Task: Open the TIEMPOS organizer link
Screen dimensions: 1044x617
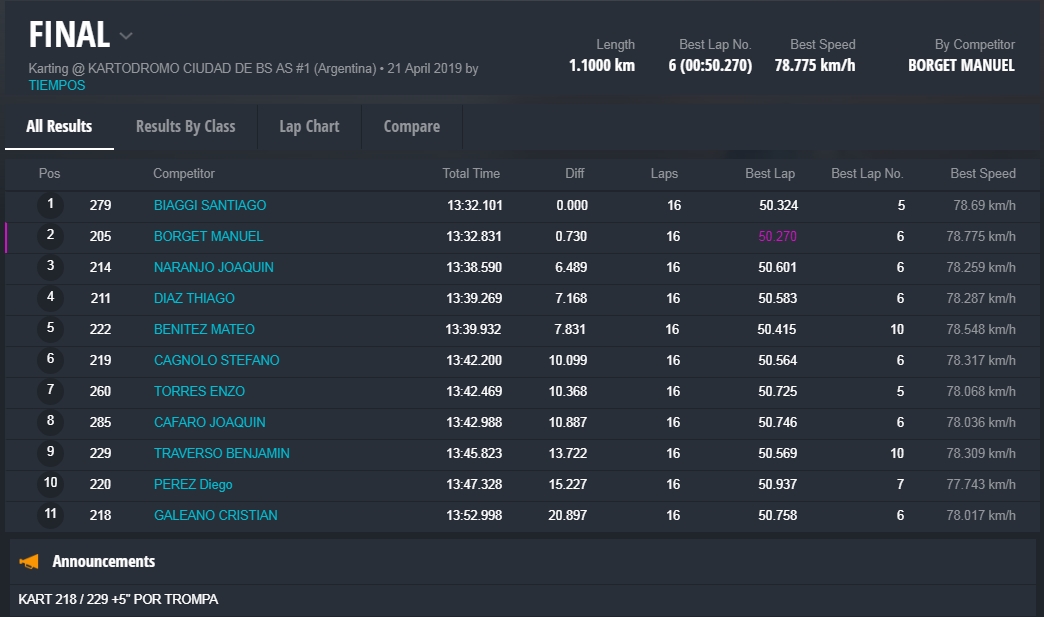Action: click(57, 85)
